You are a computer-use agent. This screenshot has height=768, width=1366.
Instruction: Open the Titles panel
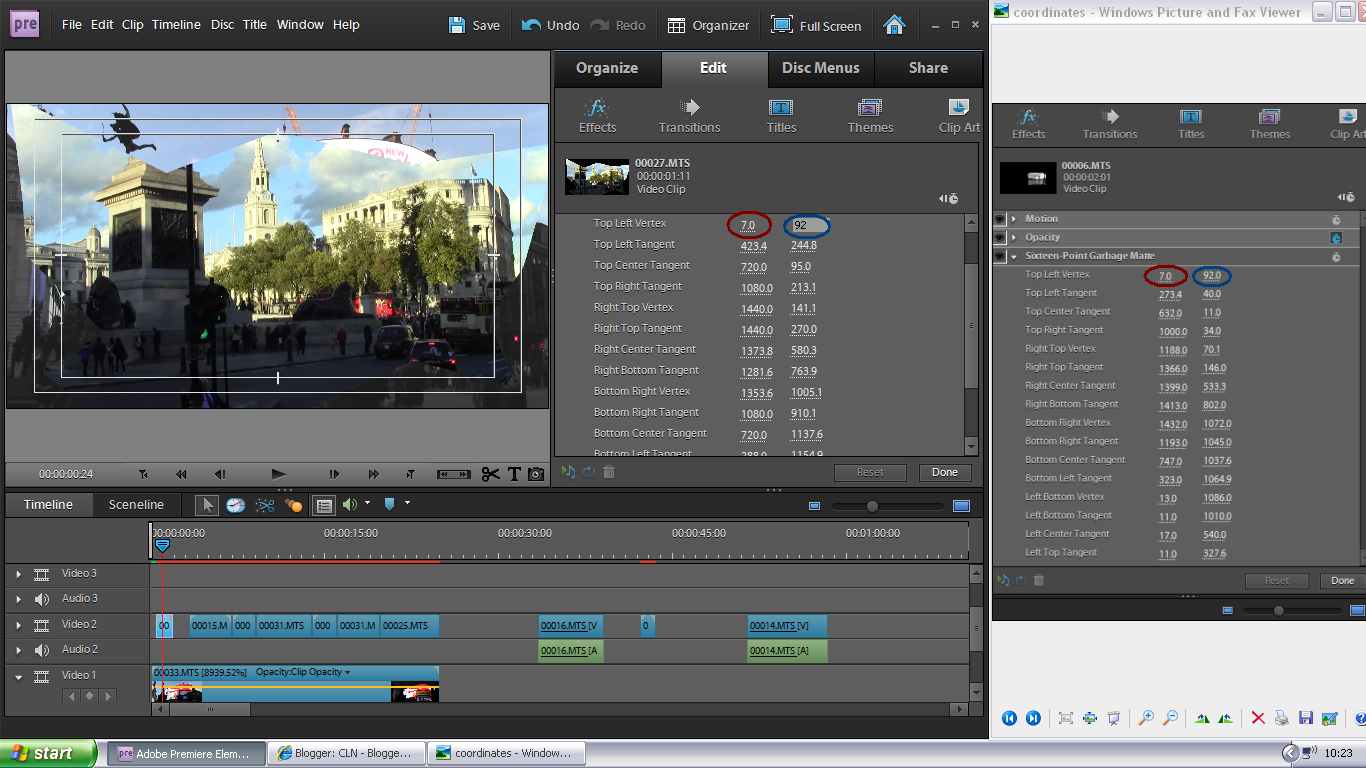pyautogui.click(x=781, y=116)
